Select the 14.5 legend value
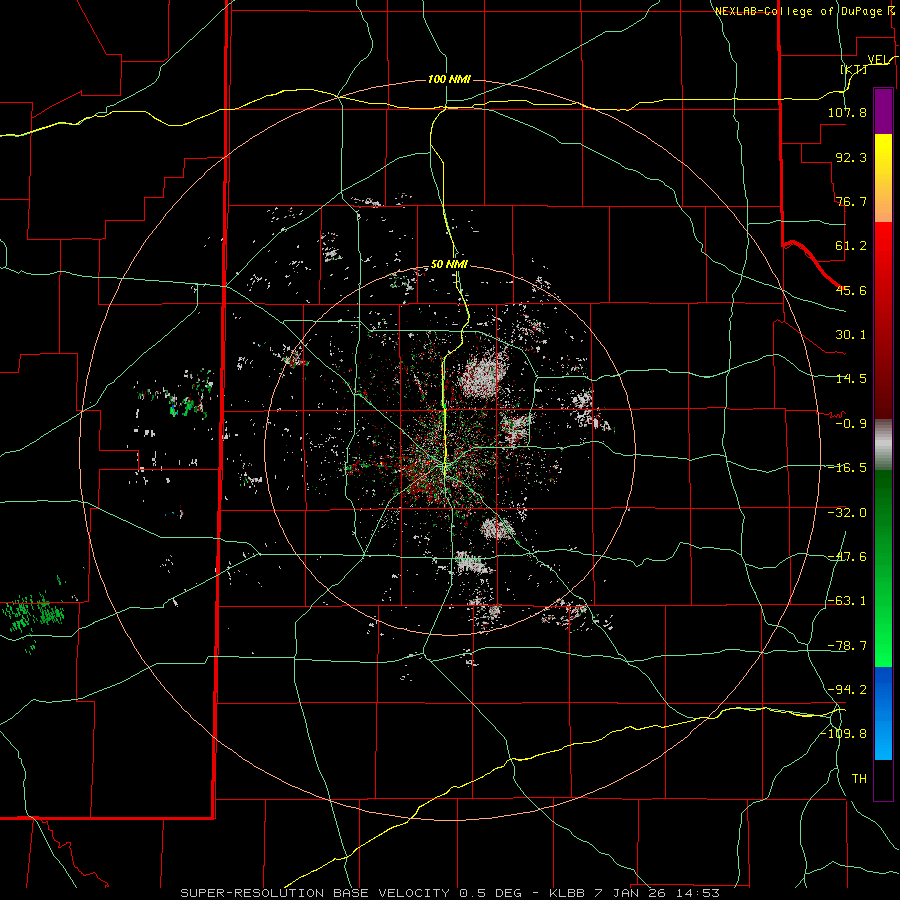This screenshot has height=900, width=900. click(851, 379)
